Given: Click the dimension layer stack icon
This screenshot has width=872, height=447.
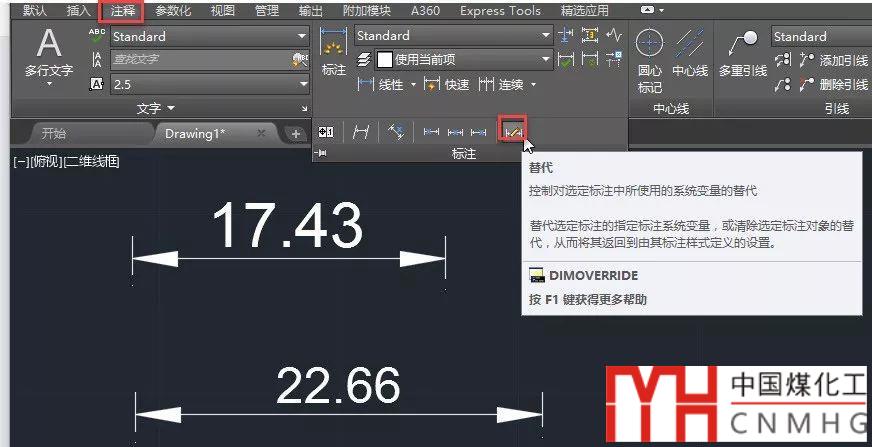Looking at the screenshot, I should 364,59.
